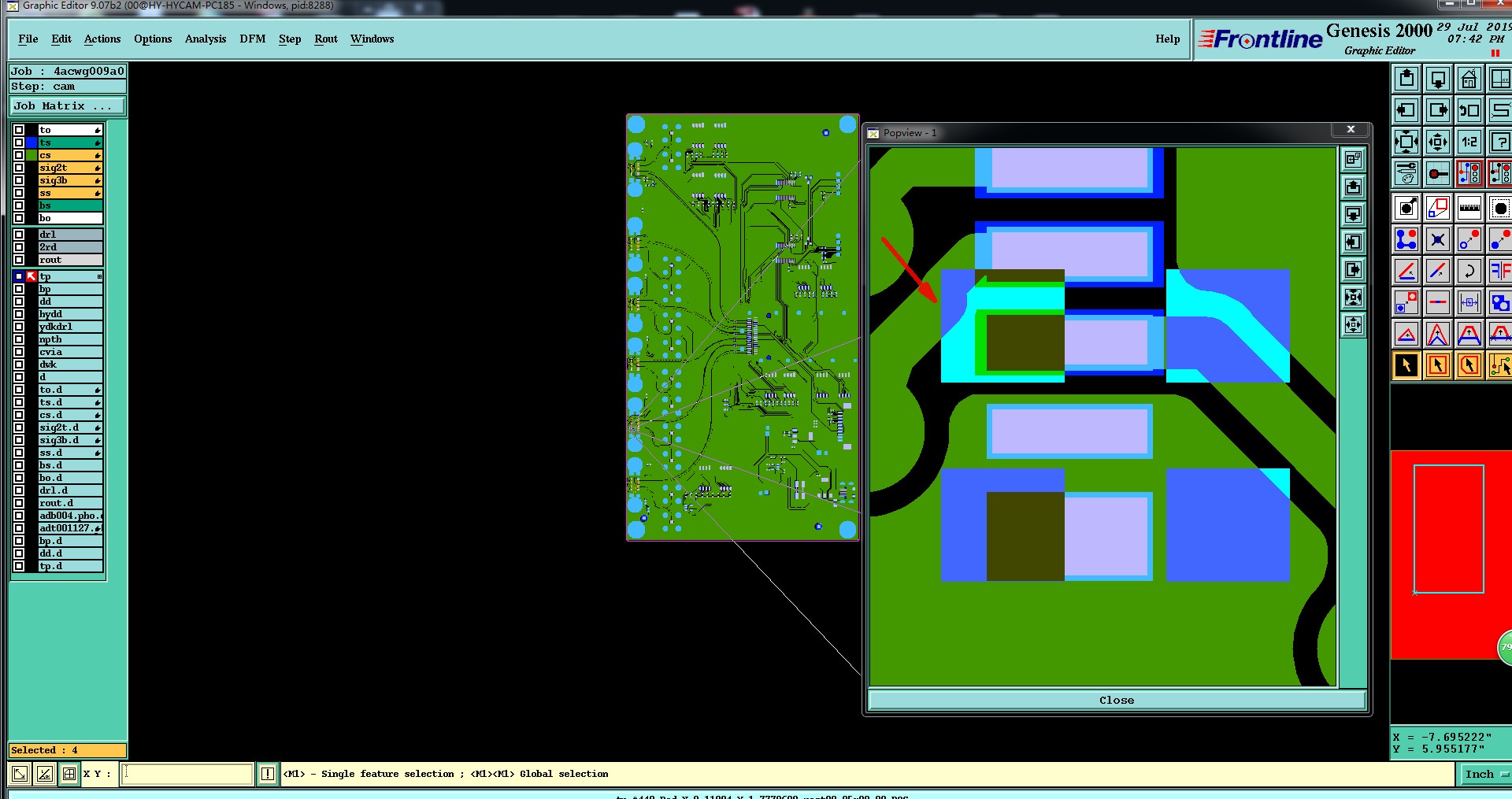Click the red triangle resize icon
Screen dimensions: 1512x799
(1406, 334)
